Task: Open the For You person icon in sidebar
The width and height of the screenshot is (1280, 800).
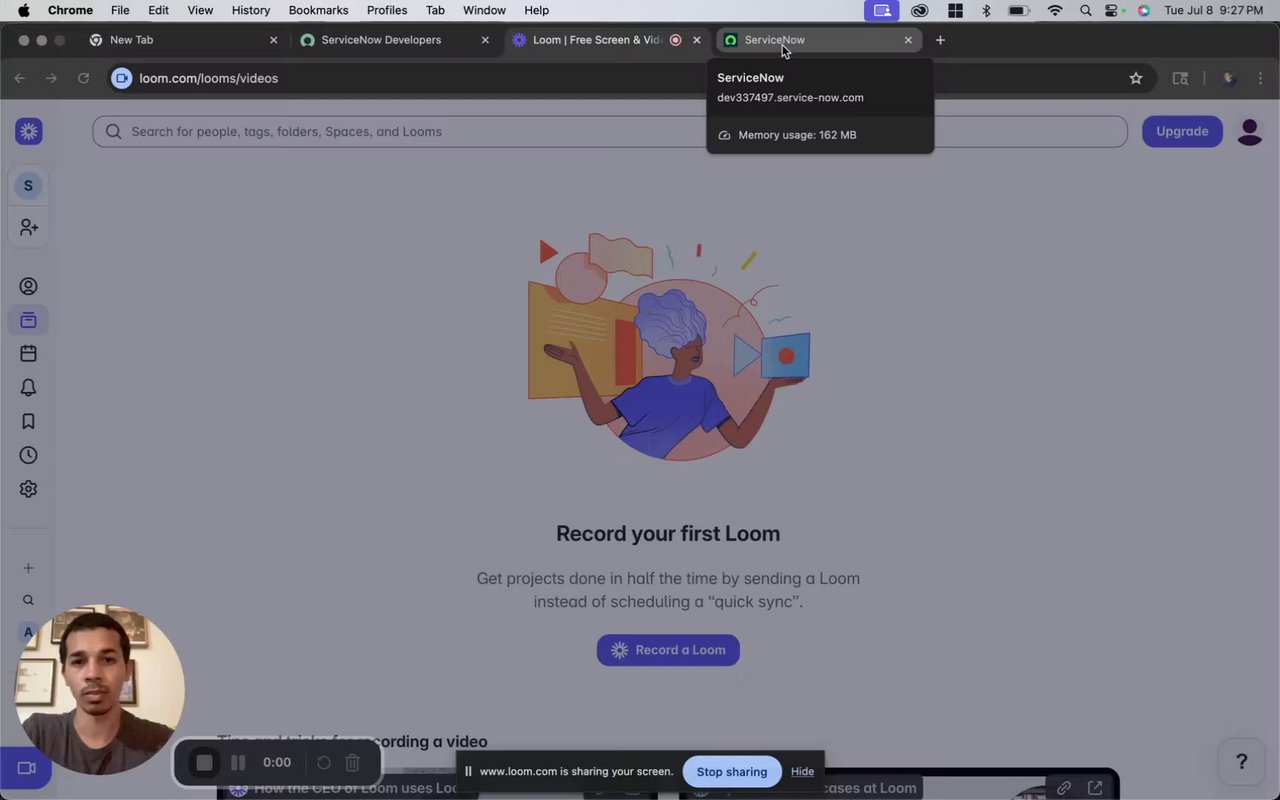Action: click(x=28, y=286)
